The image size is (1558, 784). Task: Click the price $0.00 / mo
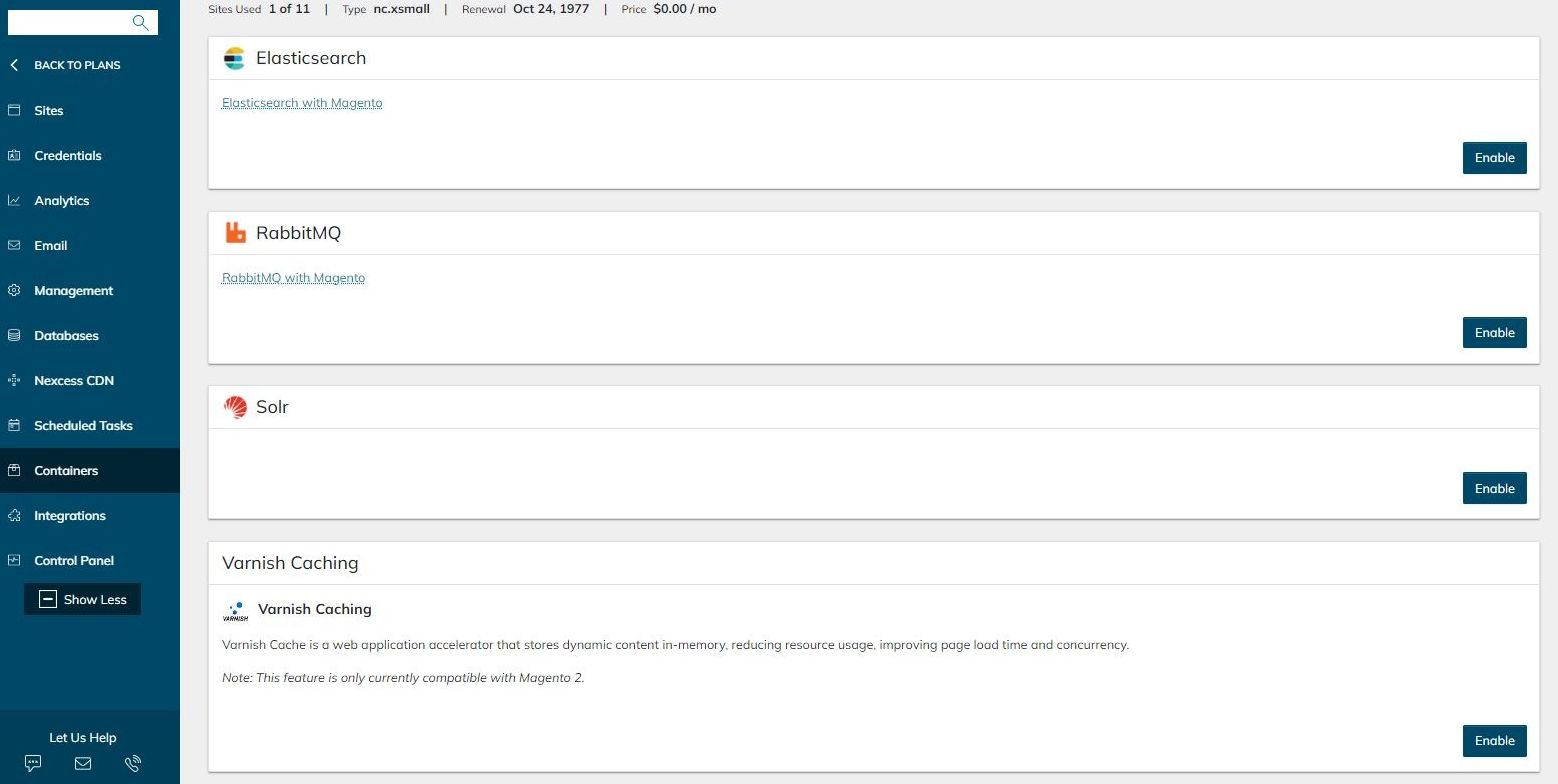[684, 9]
